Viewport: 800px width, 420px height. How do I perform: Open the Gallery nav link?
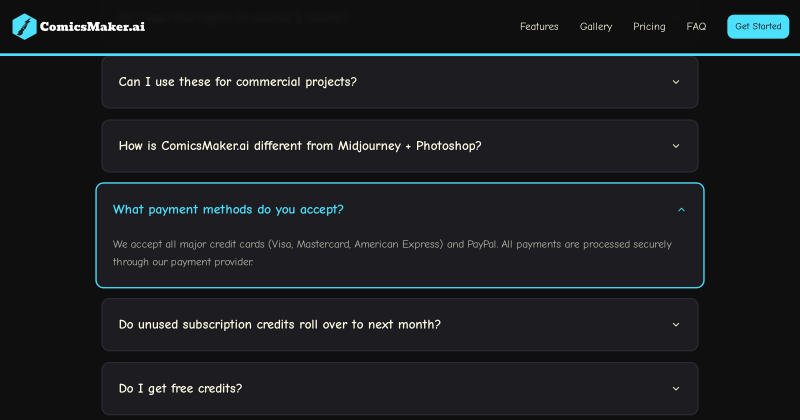pos(595,27)
